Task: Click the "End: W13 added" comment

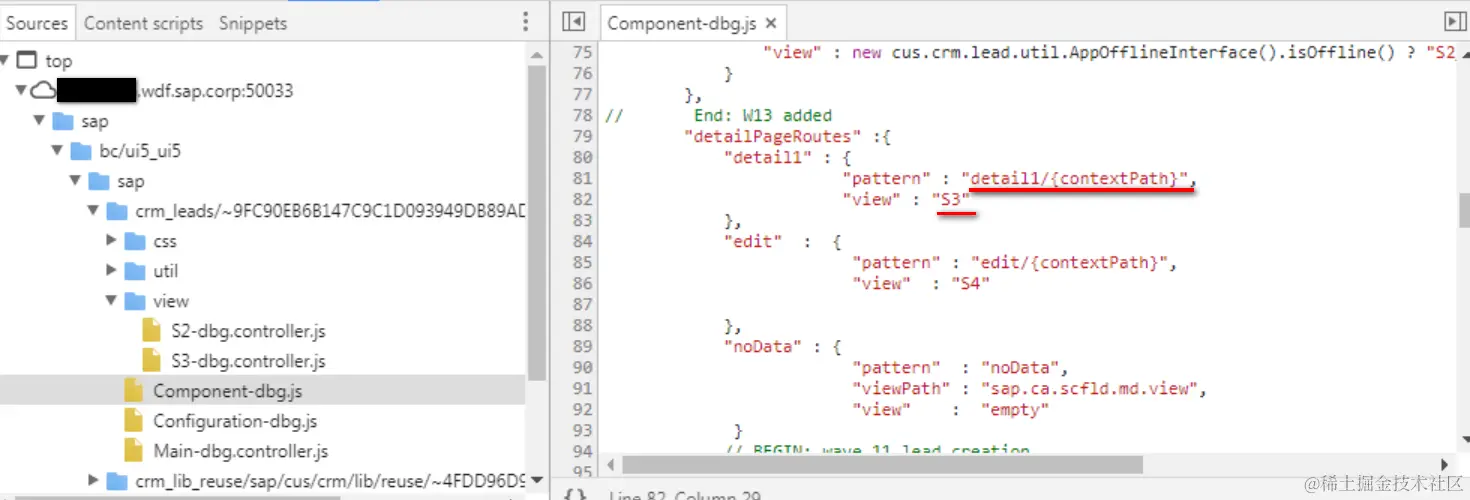Action: (763, 115)
